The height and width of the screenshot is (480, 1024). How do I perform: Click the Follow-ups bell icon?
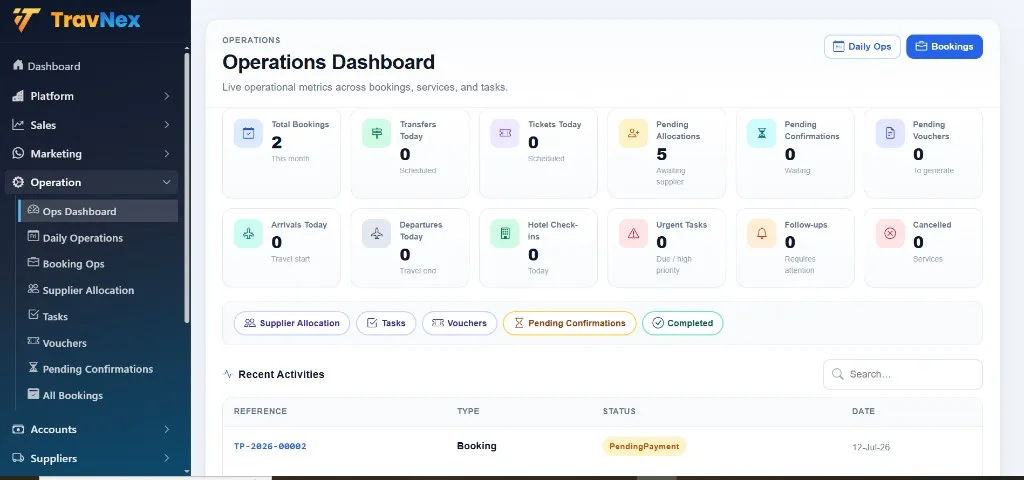click(761, 234)
